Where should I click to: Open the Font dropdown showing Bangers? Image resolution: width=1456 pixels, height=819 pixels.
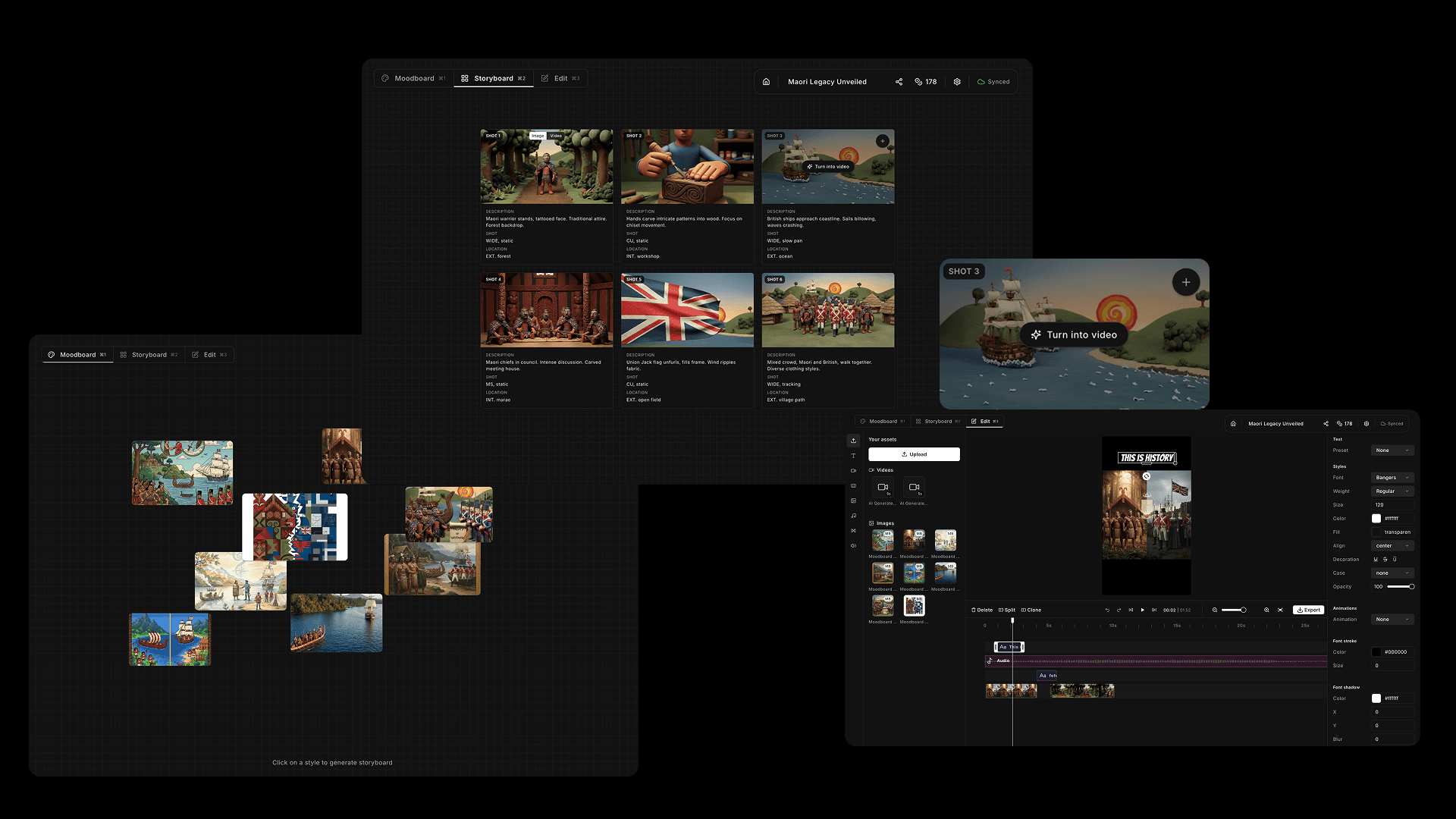tap(1392, 478)
